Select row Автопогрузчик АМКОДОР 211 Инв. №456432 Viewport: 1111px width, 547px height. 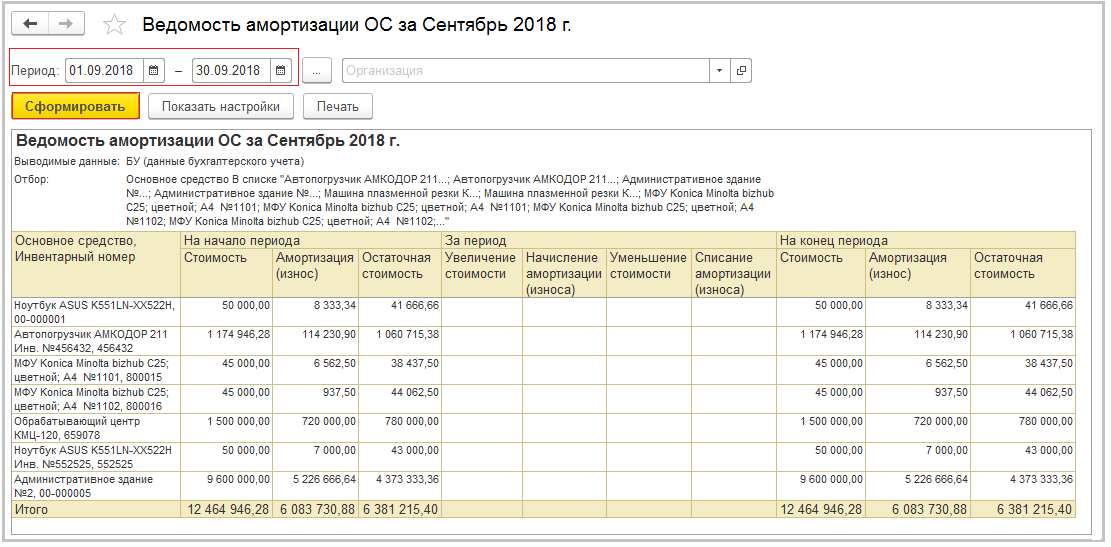(543, 341)
